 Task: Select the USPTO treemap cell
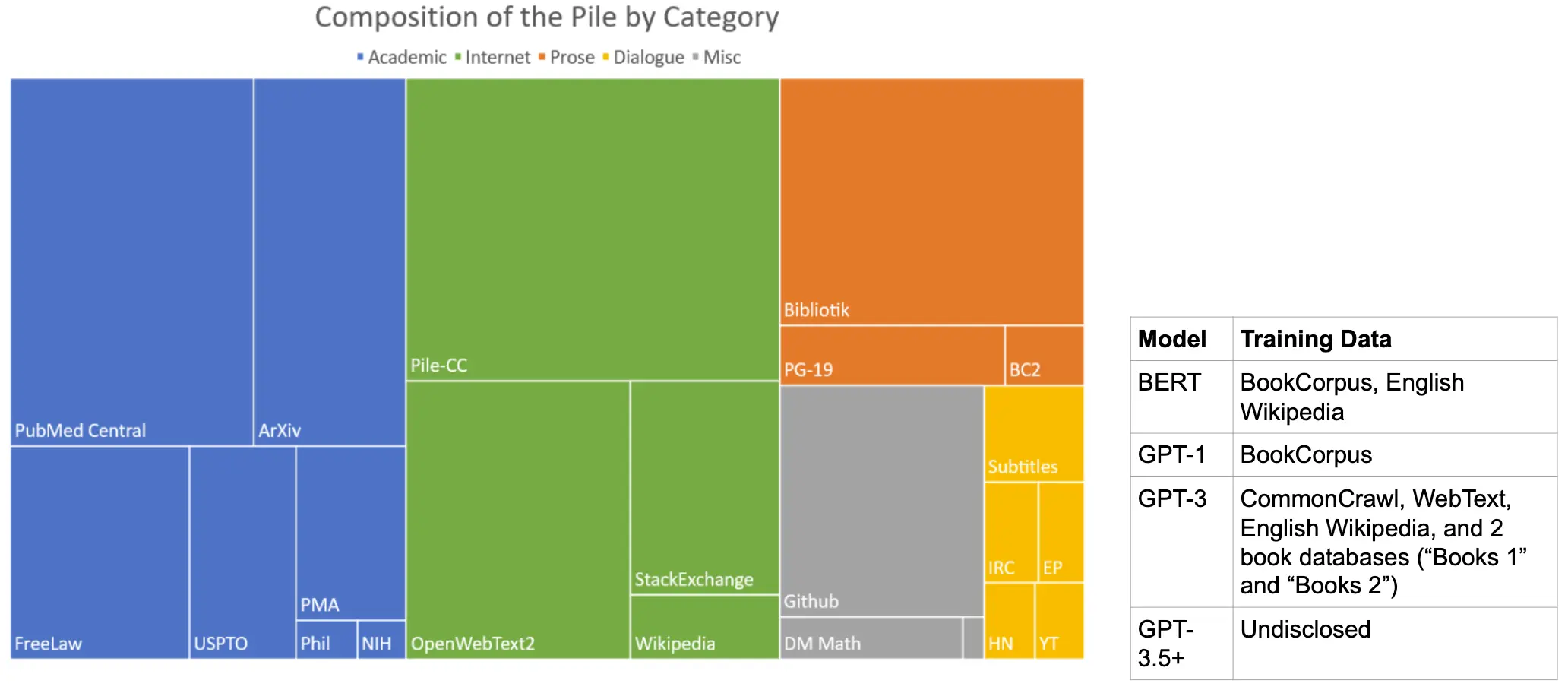pyautogui.click(x=242, y=552)
